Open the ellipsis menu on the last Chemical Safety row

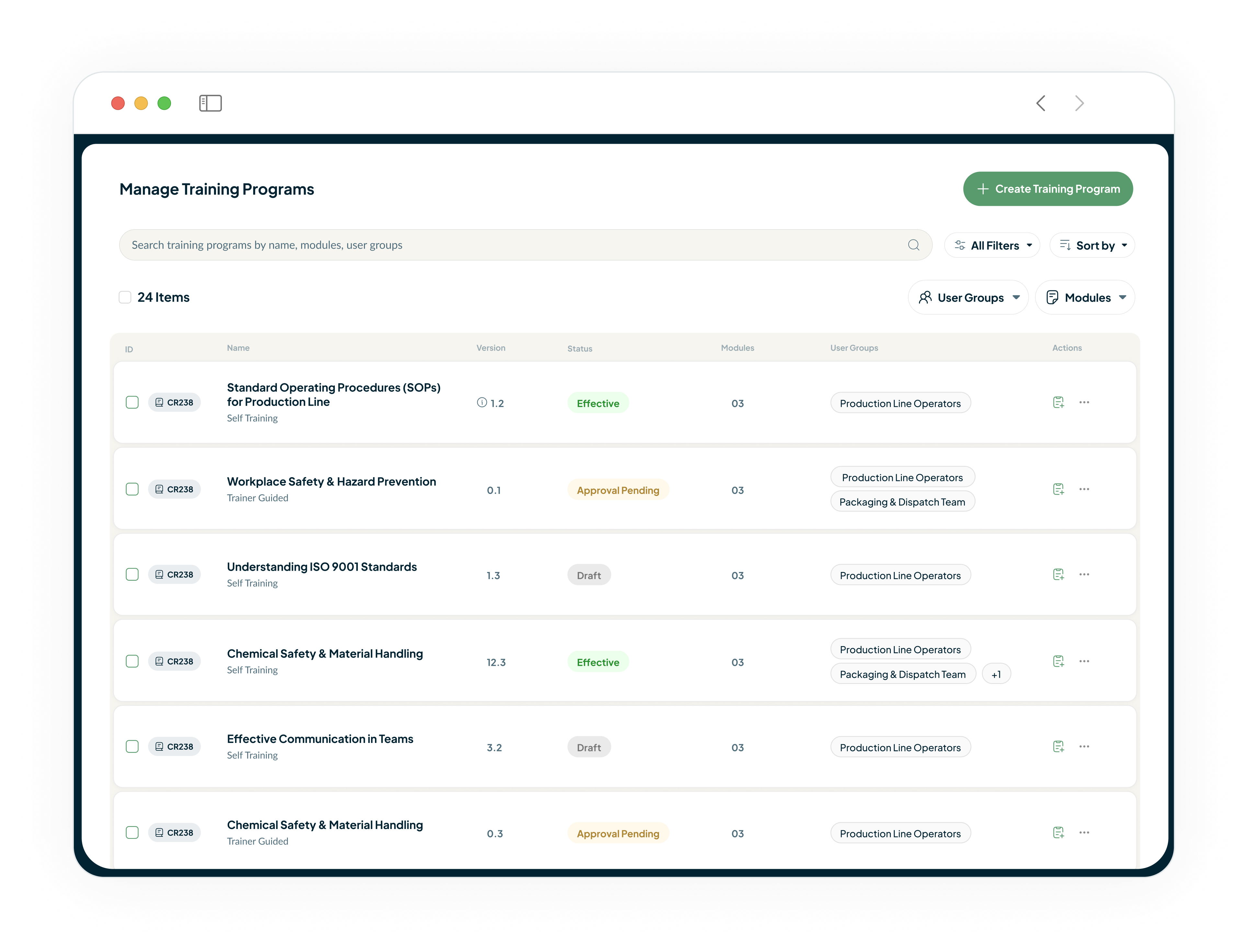point(1085,832)
